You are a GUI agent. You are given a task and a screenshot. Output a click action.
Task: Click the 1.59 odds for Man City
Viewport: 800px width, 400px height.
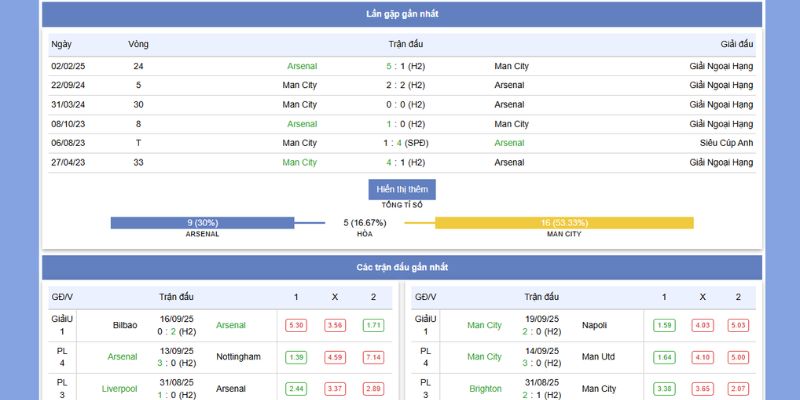point(664,325)
